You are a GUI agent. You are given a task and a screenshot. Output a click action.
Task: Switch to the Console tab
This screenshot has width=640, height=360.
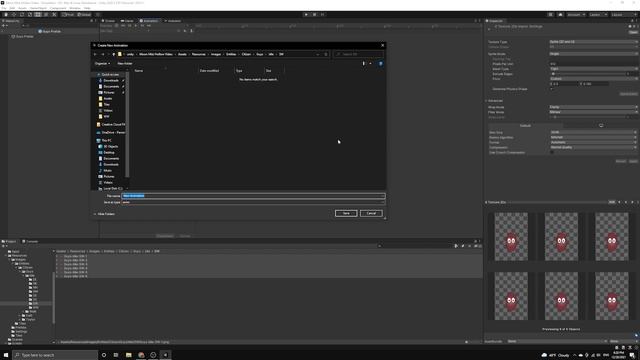(30, 241)
